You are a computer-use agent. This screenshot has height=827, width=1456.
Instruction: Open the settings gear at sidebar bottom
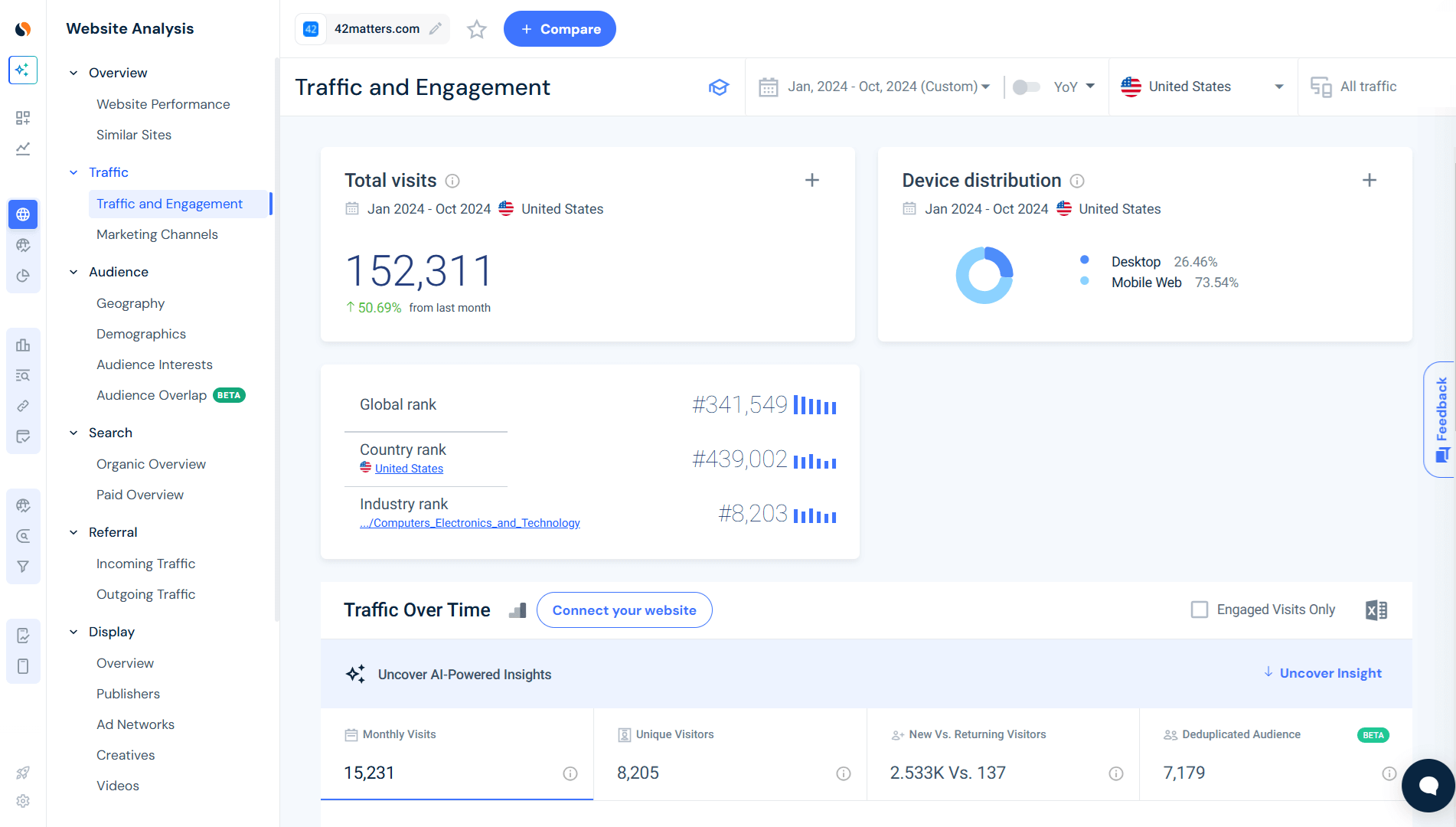(23, 801)
